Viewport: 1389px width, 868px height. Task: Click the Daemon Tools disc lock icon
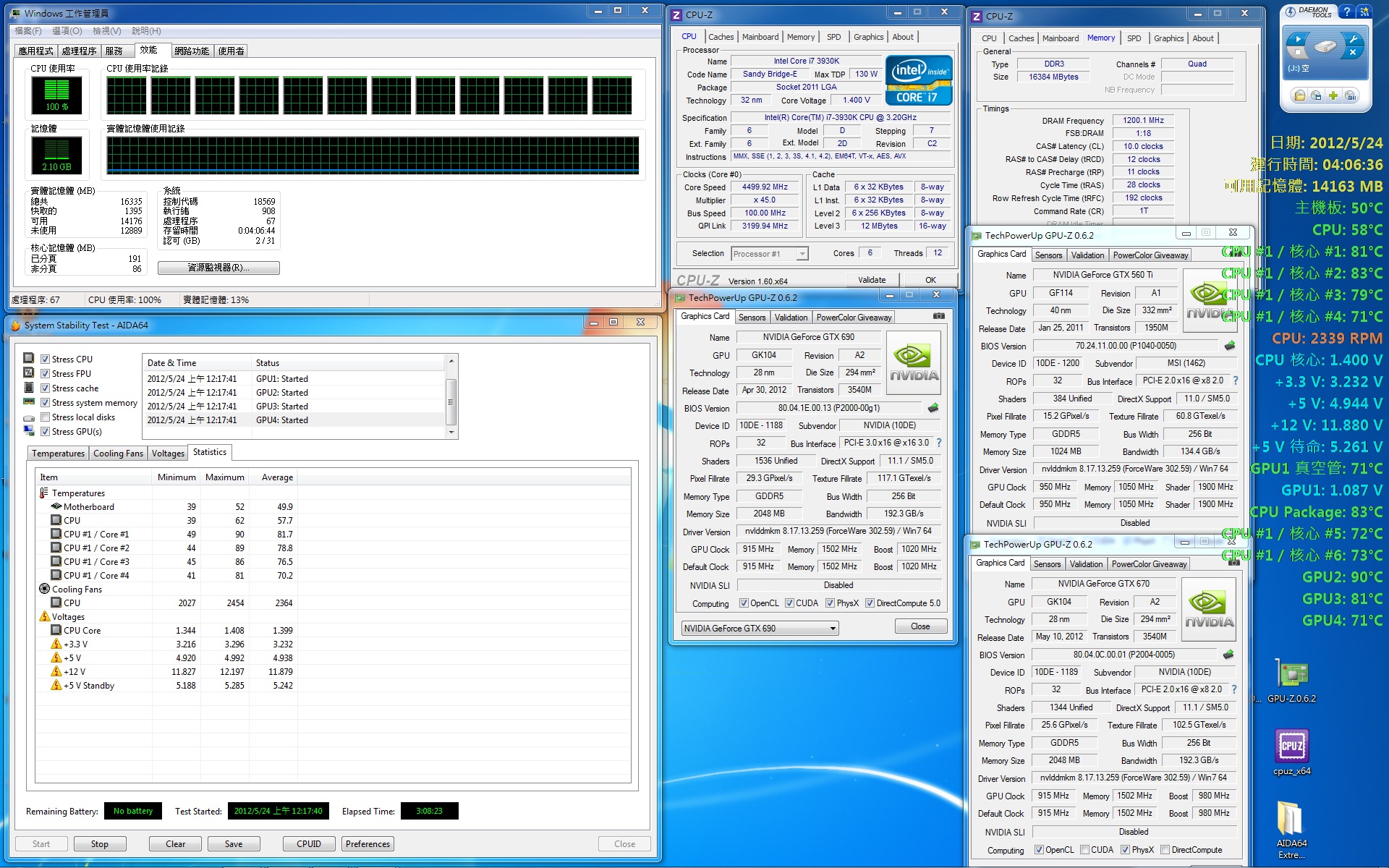coord(1350,95)
